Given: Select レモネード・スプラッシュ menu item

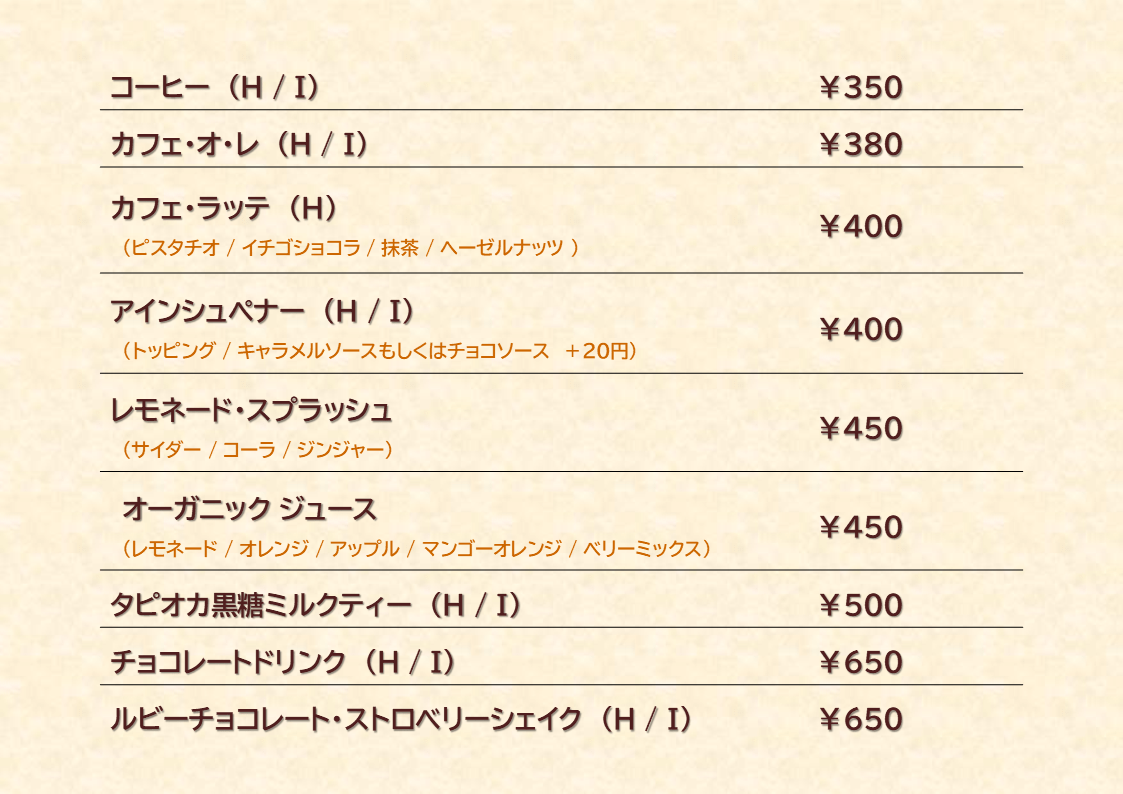Looking at the screenshot, I should click(x=251, y=411).
